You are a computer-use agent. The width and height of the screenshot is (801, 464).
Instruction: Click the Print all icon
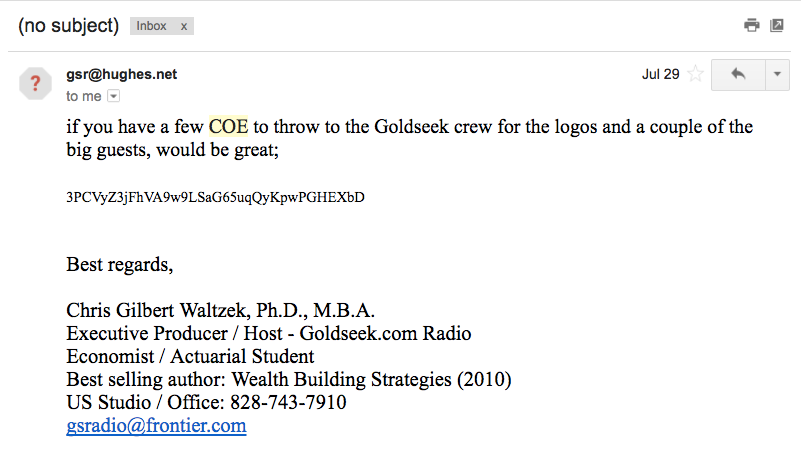pyautogui.click(x=752, y=25)
